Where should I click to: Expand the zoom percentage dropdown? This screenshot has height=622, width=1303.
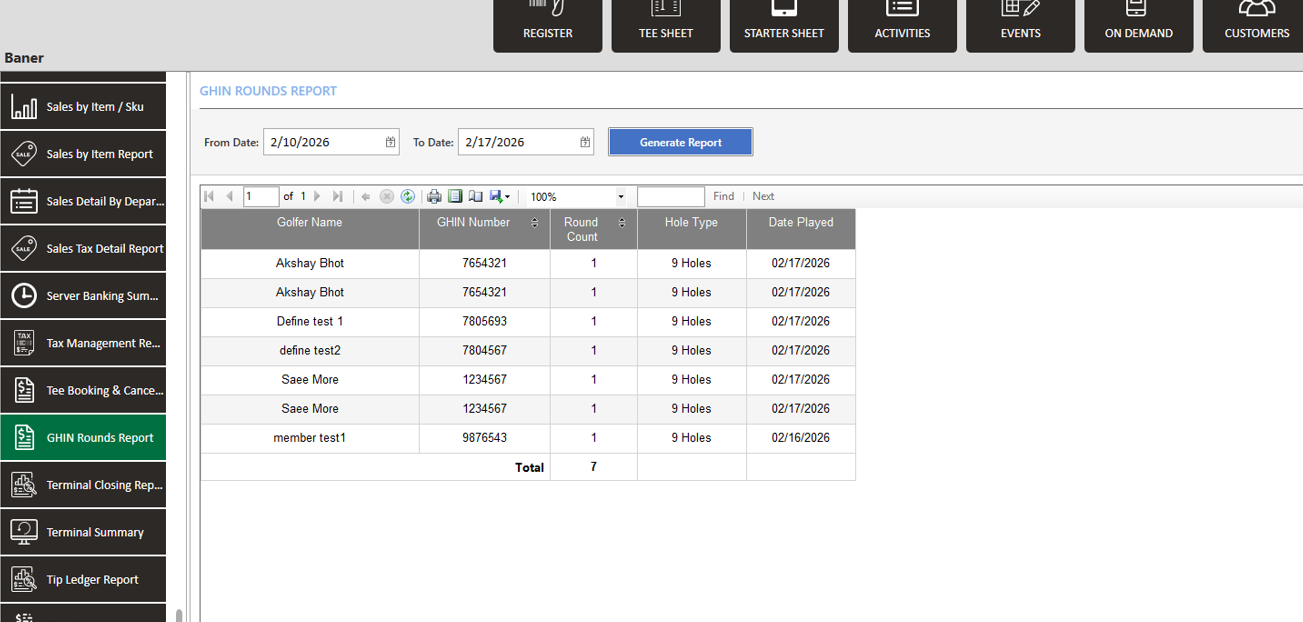[620, 197]
